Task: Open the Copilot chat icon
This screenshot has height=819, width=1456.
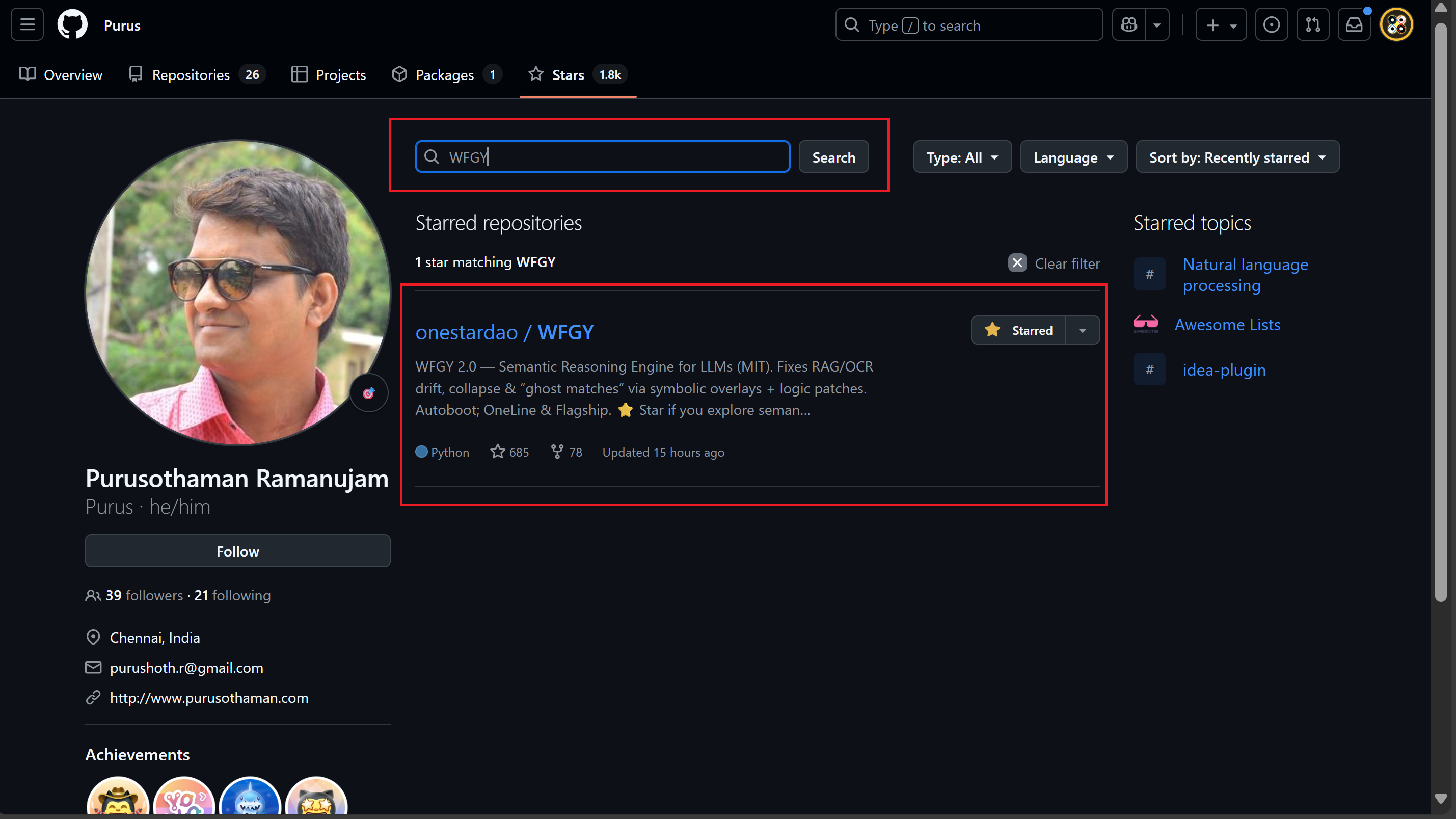Action: pos(1129,25)
